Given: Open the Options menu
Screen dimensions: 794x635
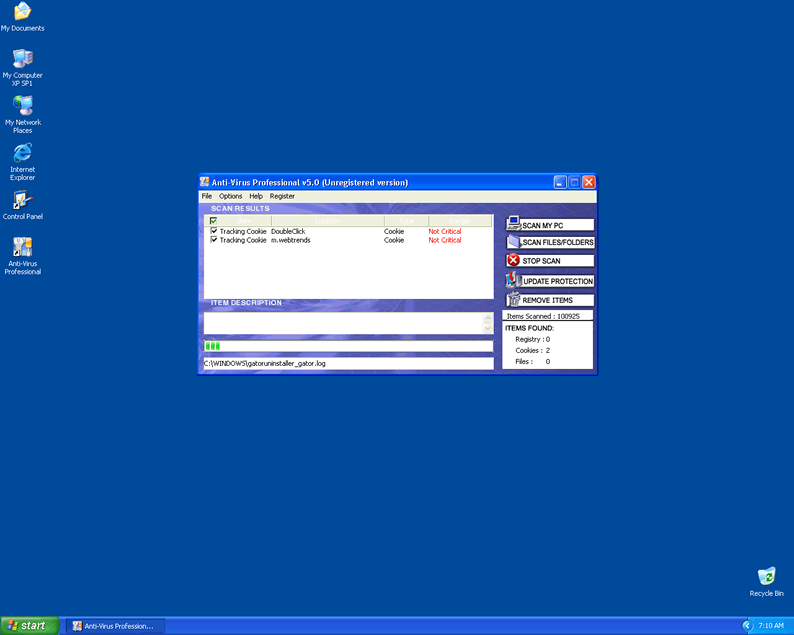Looking at the screenshot, I should (231, 196).
